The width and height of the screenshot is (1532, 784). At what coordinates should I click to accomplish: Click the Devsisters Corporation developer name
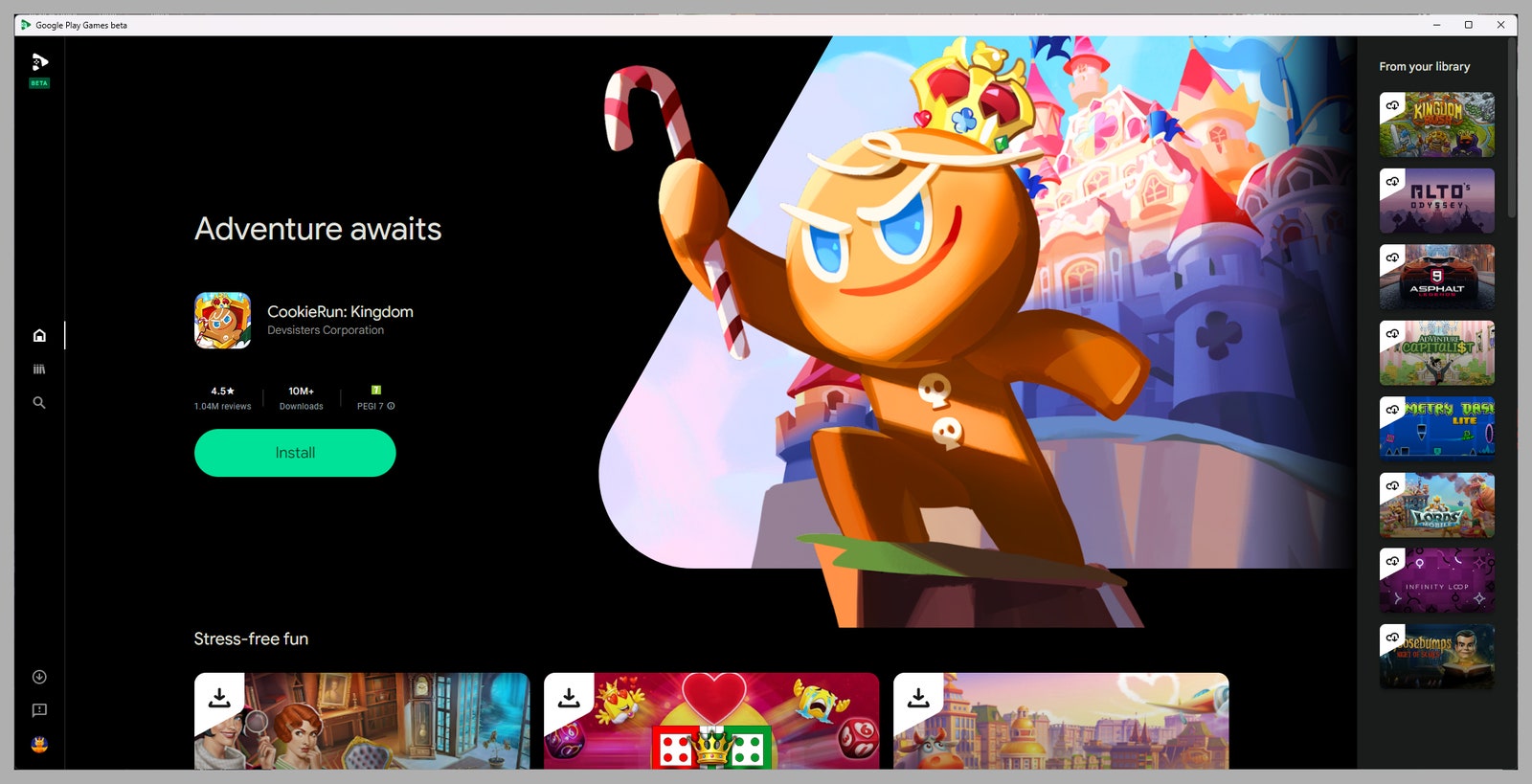(x=326, y=330)
